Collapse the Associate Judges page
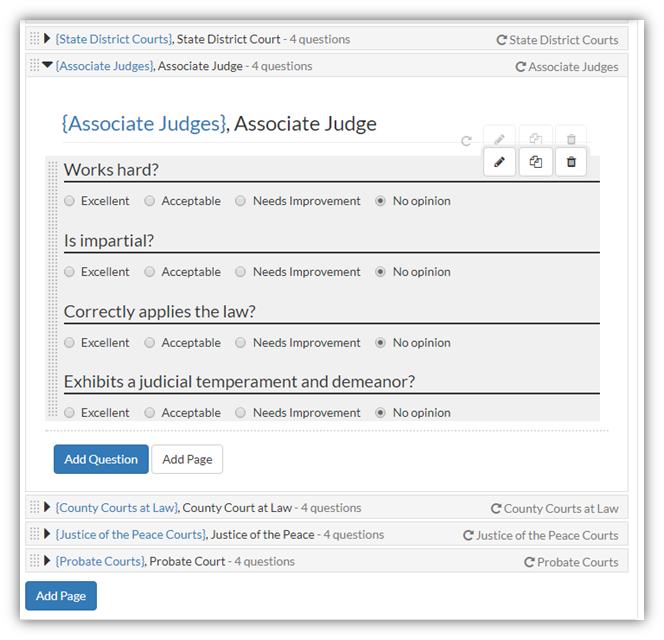The width and height of the screenshot is (664, 640). [47, 65]
